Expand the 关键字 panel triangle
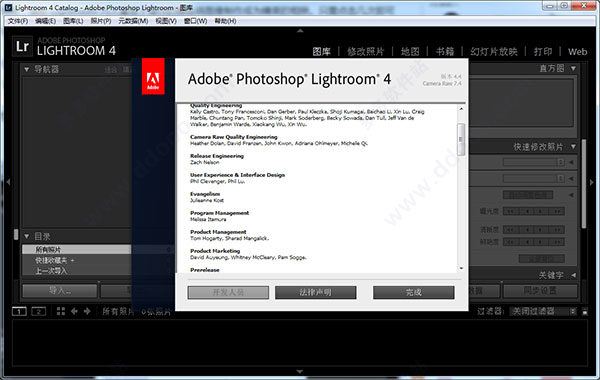The image size is (600, 380). click(574, 275)
